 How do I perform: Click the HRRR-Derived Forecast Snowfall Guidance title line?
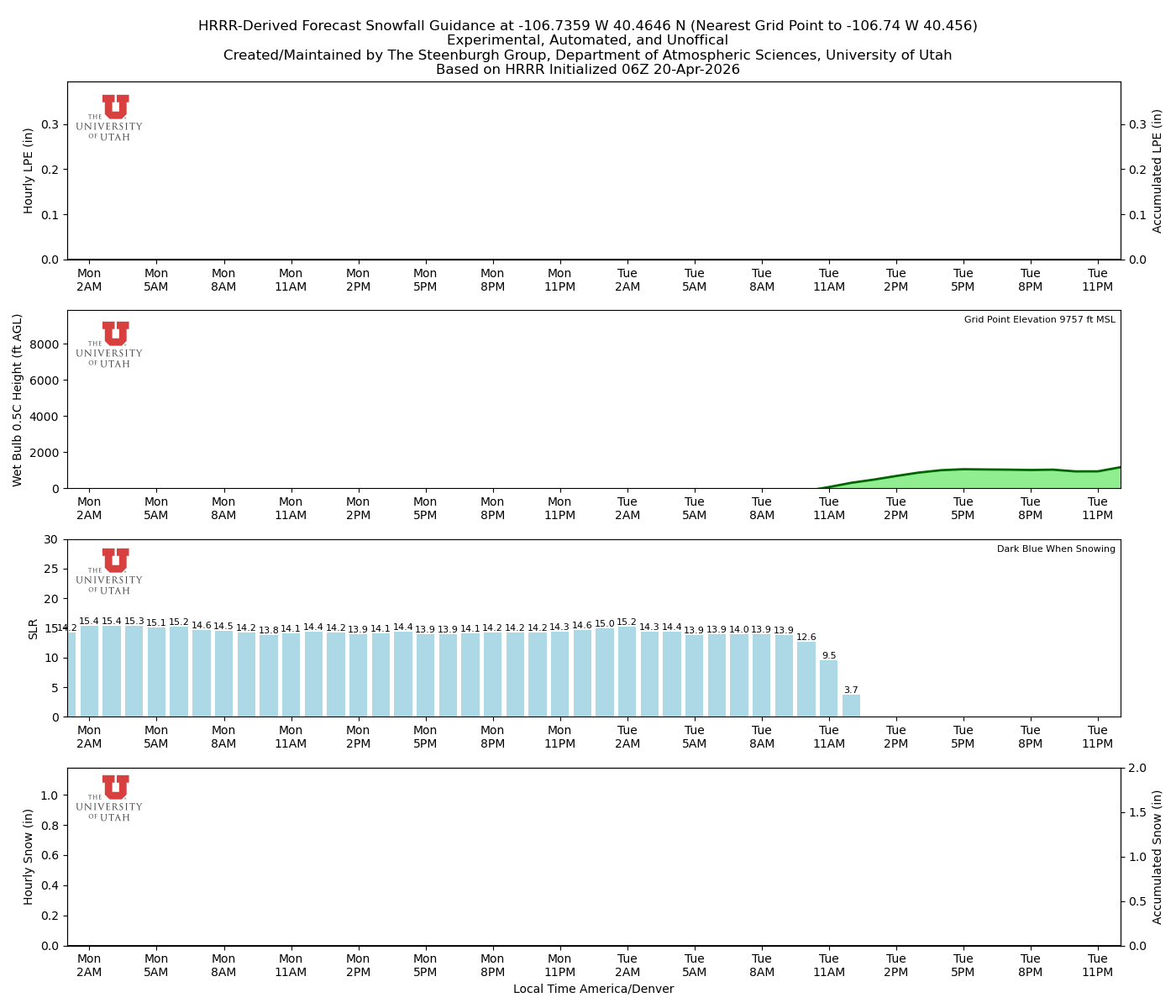[x=587, y=26]
